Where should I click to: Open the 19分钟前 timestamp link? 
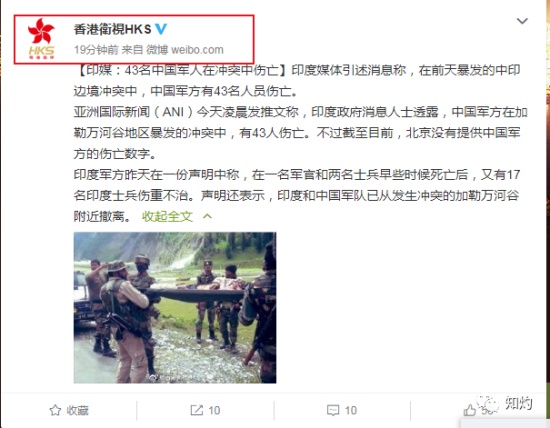click(96, 50)
